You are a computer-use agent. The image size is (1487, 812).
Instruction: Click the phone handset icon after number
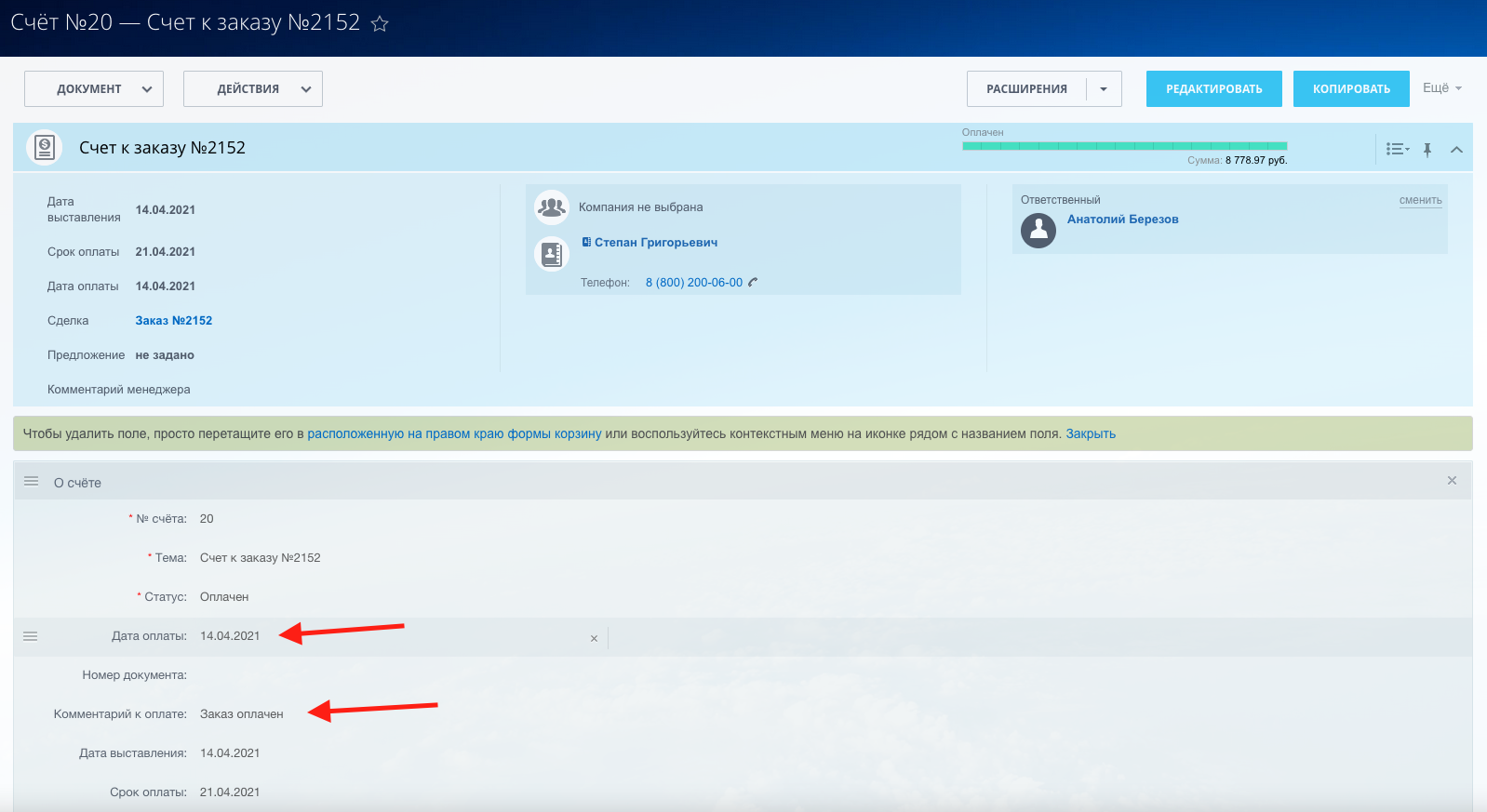(x=753, y=283)
